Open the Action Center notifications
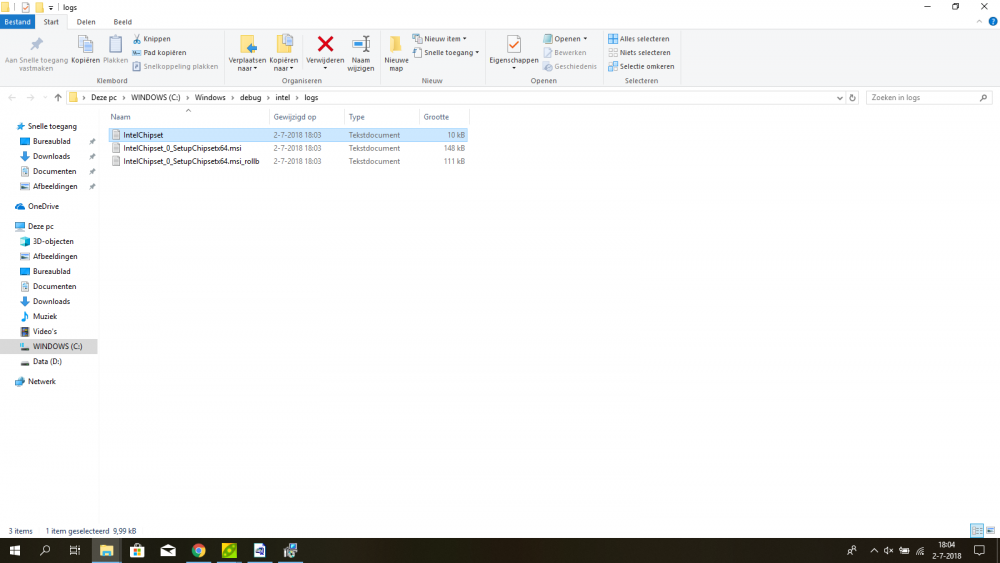The image size is (1000, 563). click(980, 550)
